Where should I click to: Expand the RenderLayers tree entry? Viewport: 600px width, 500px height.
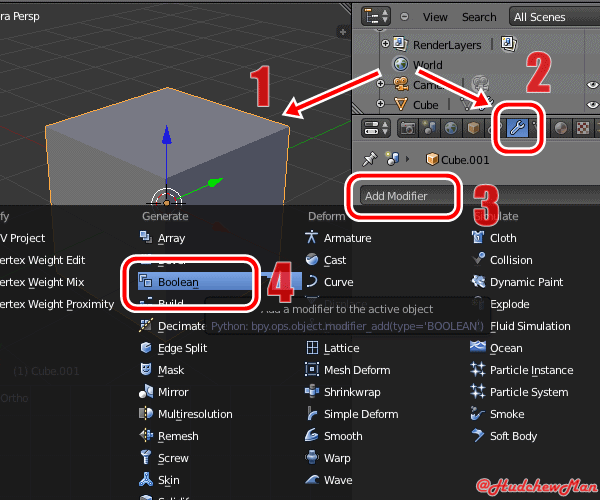click(x=385, y=44)
